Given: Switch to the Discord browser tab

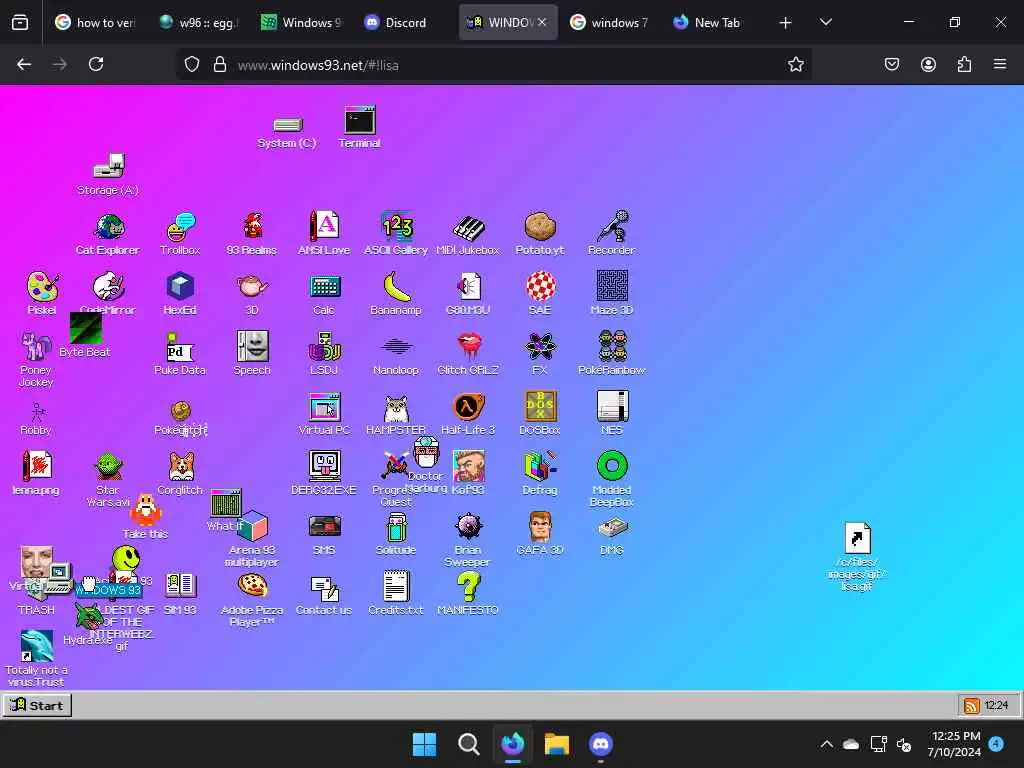Looking at the screenshot, I should (396, 22).
